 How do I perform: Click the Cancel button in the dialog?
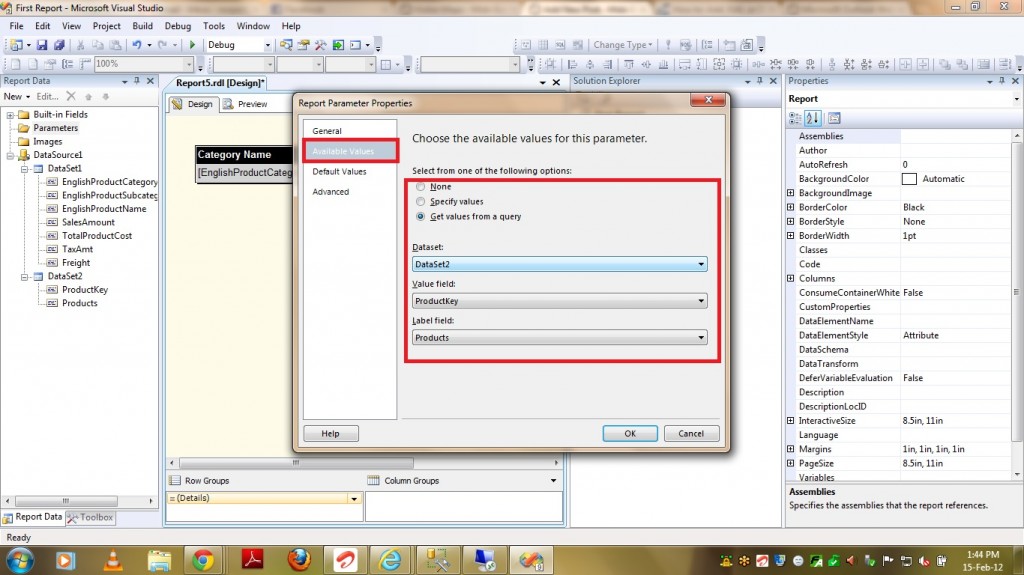[691, 434]
